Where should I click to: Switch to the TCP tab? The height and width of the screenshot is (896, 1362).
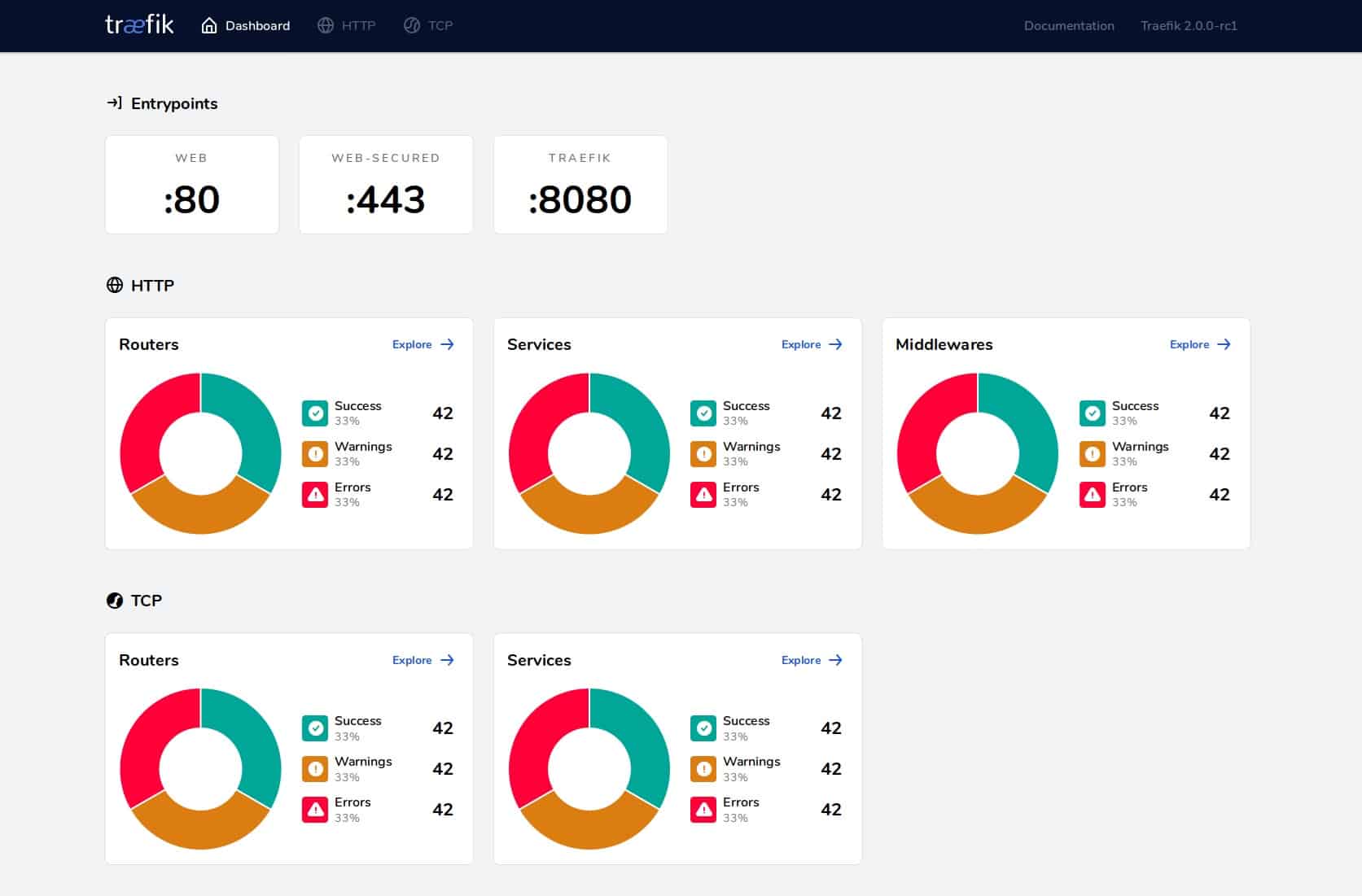coord(428,25)
